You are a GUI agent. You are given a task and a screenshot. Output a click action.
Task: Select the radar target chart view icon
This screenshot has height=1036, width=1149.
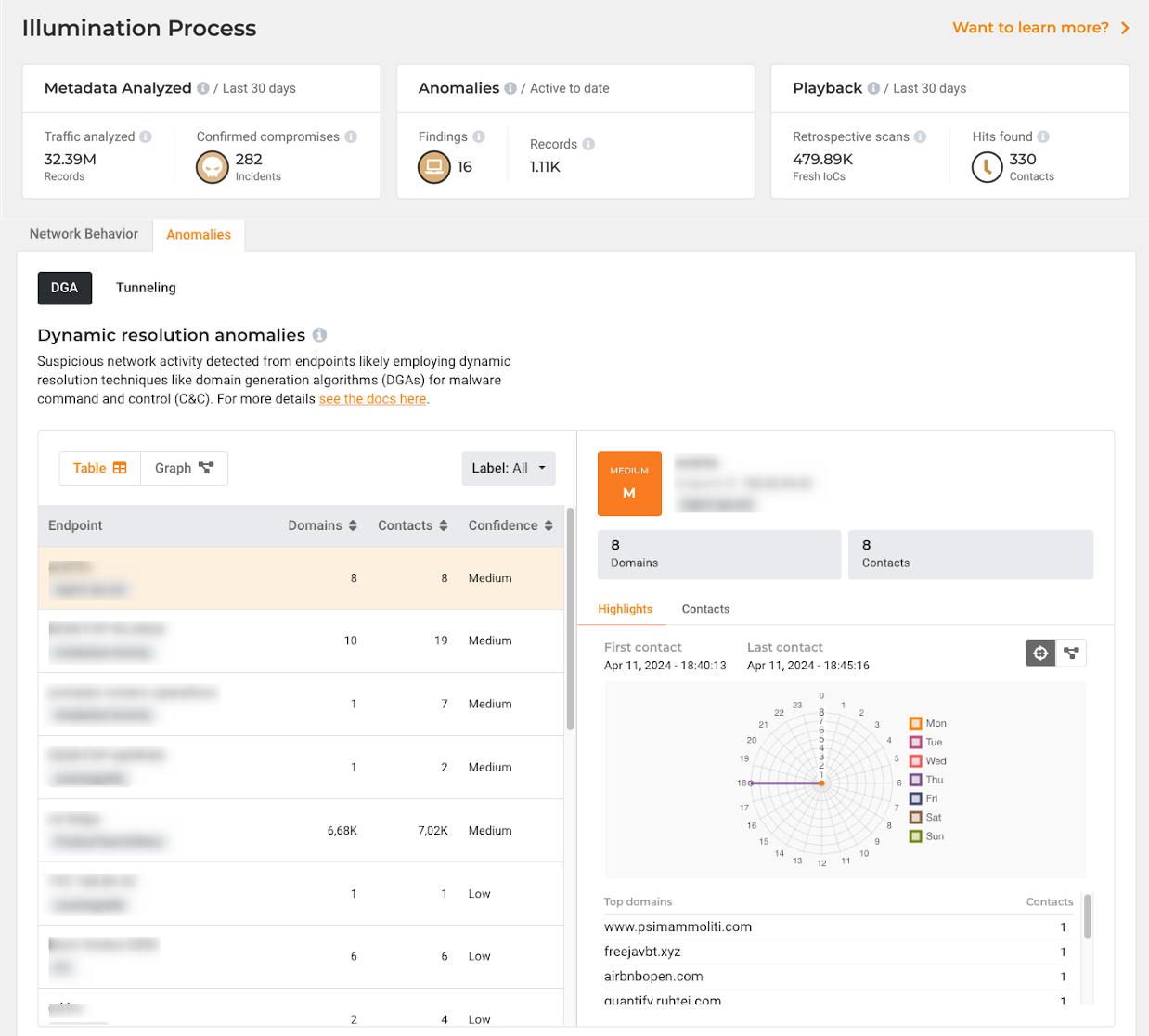pyautogui.click(x=1040, y=654)
